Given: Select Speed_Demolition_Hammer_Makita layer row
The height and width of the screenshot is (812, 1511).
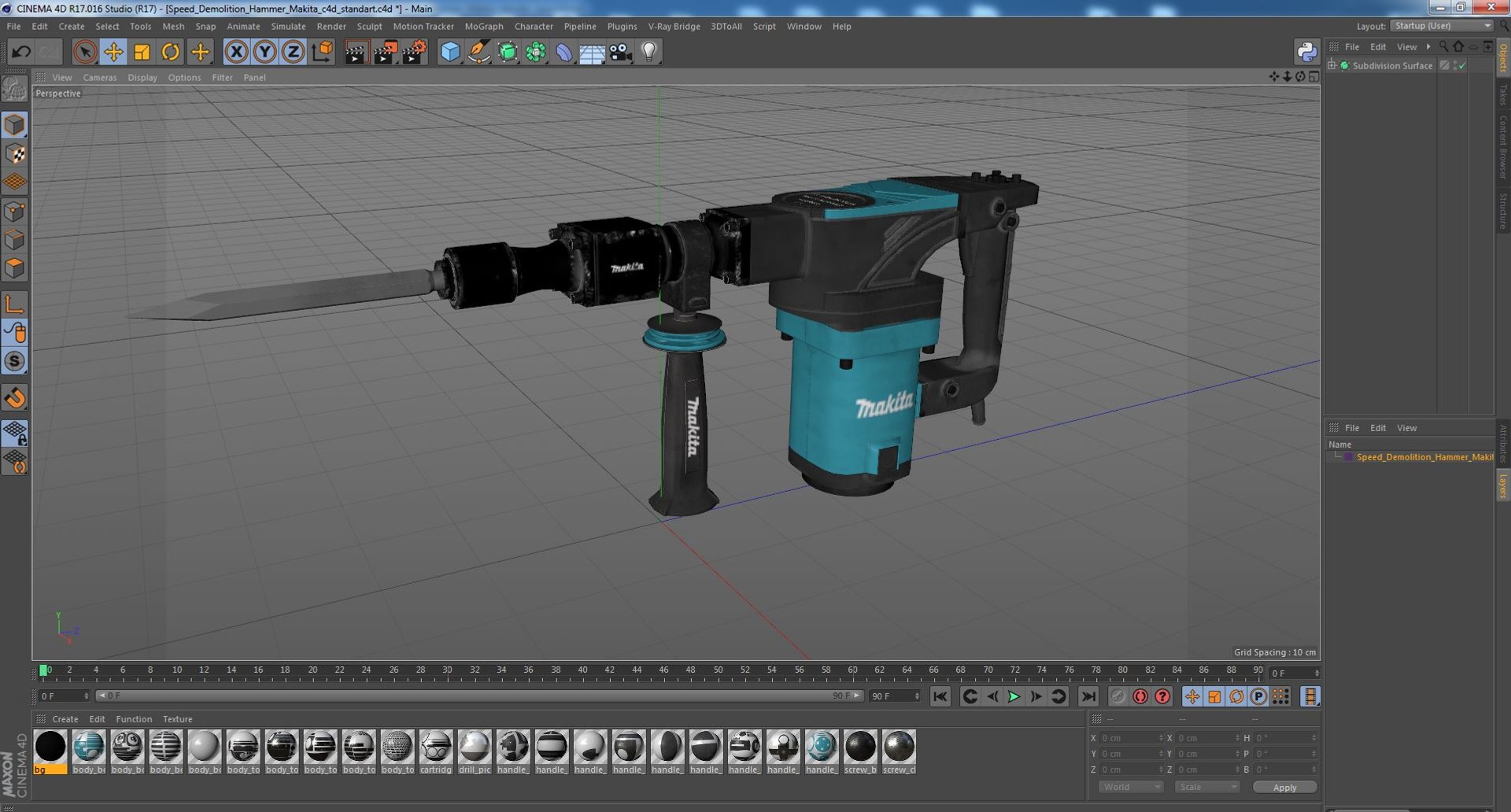Looking at the screenshot, I should coord(1424,457).
